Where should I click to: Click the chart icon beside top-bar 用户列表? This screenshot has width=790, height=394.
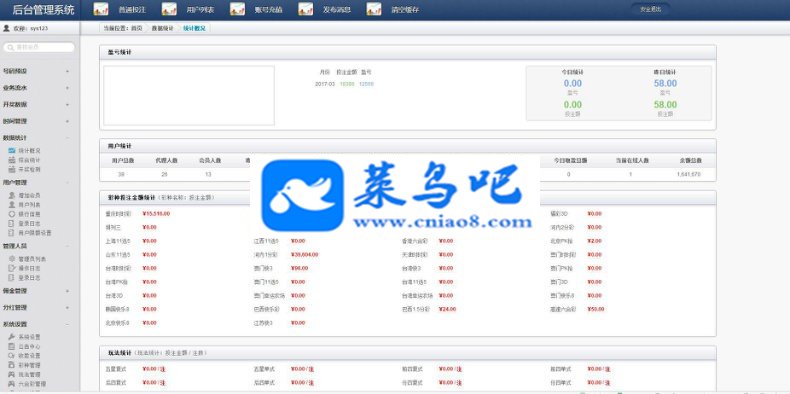click(x=169, y=9)
